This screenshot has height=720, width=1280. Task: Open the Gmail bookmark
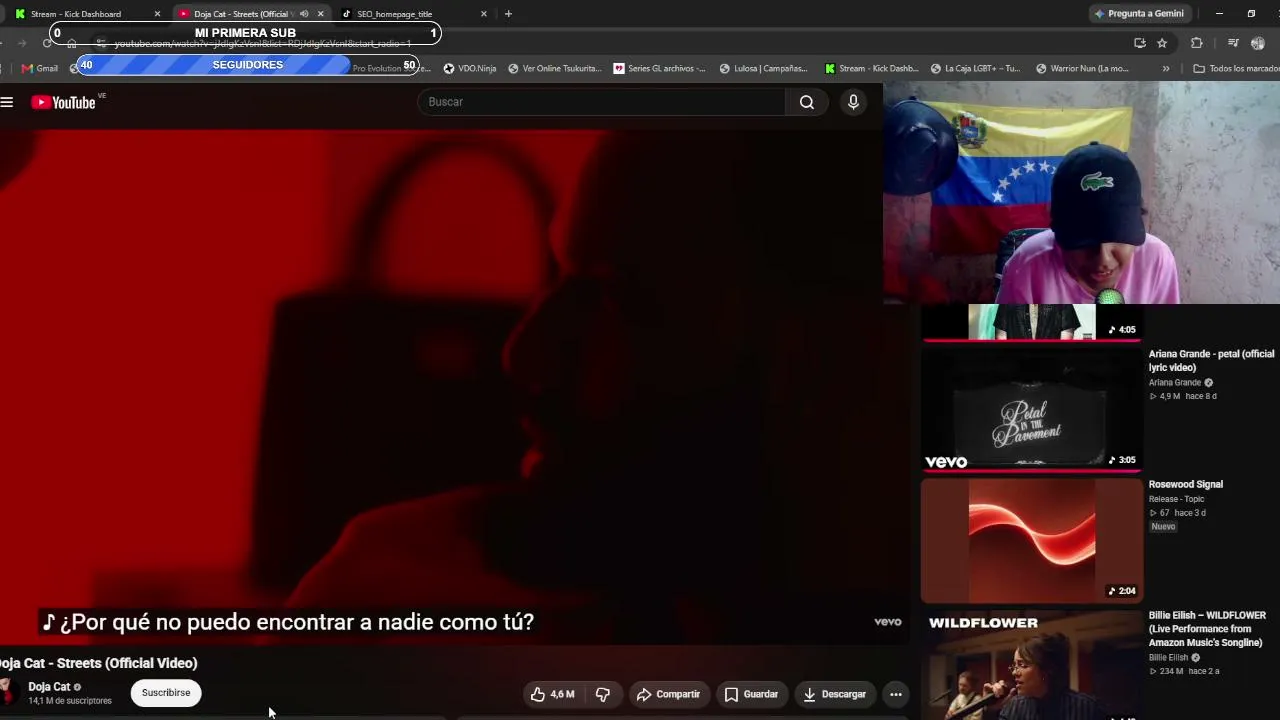40,69
